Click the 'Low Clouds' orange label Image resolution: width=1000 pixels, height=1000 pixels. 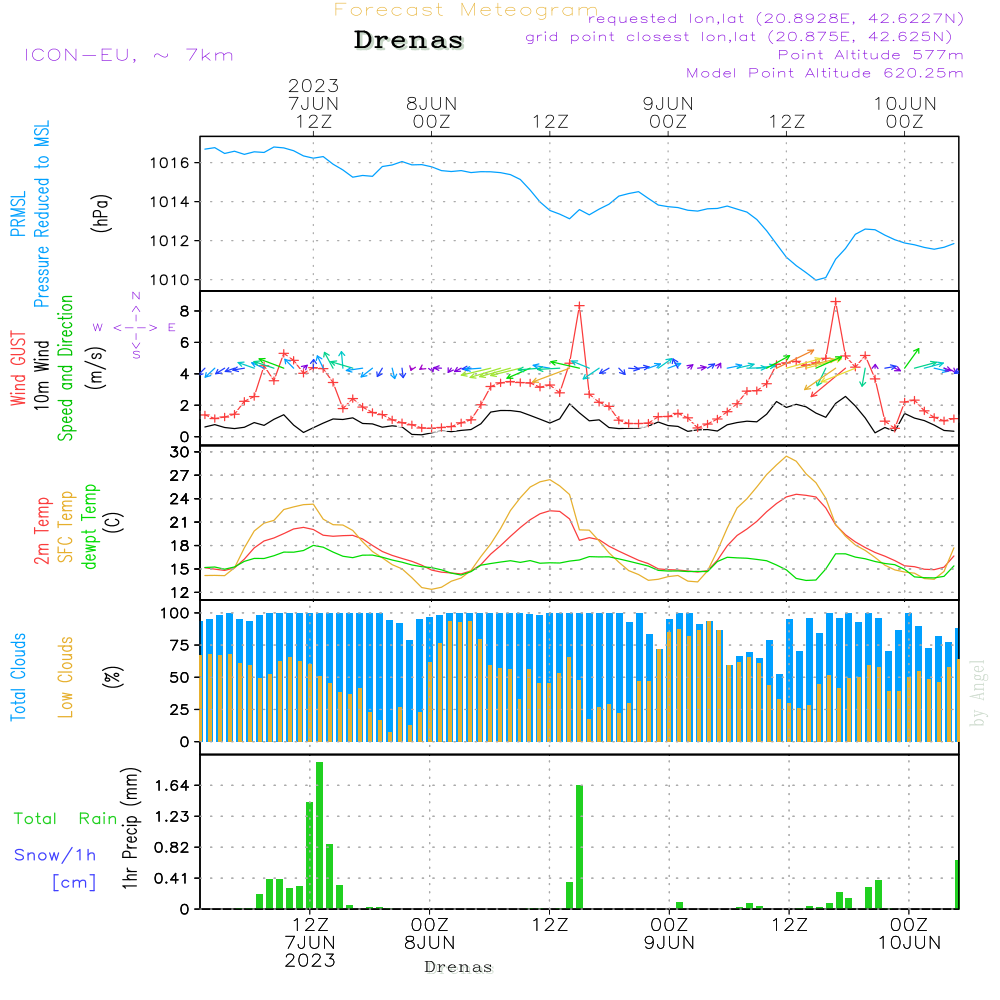(65, 677)
